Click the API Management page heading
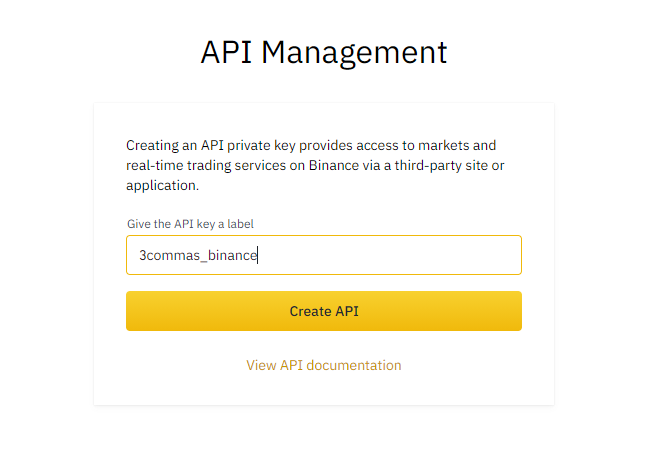Screen dimensions: 670x461 (x=323, y=53)
